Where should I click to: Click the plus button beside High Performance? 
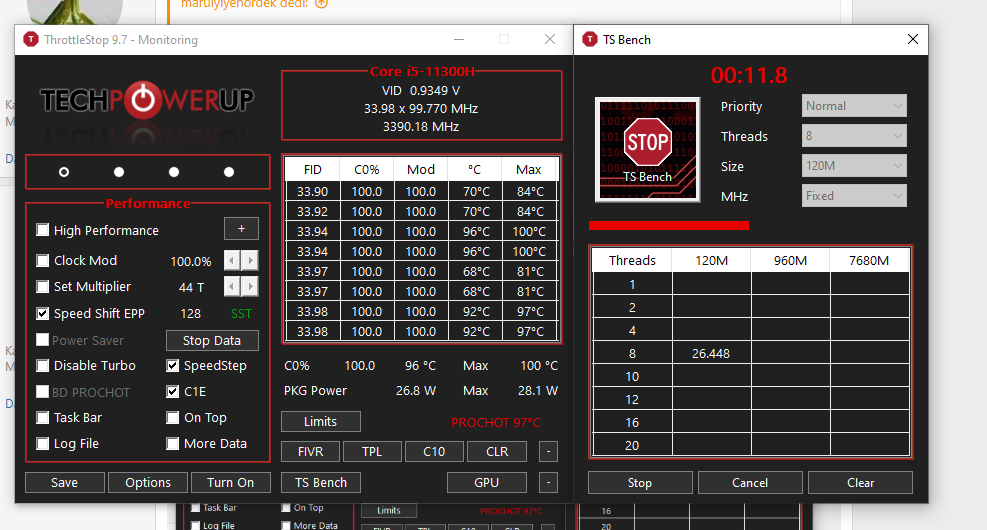pyautogui.click(x=241, y=229)
